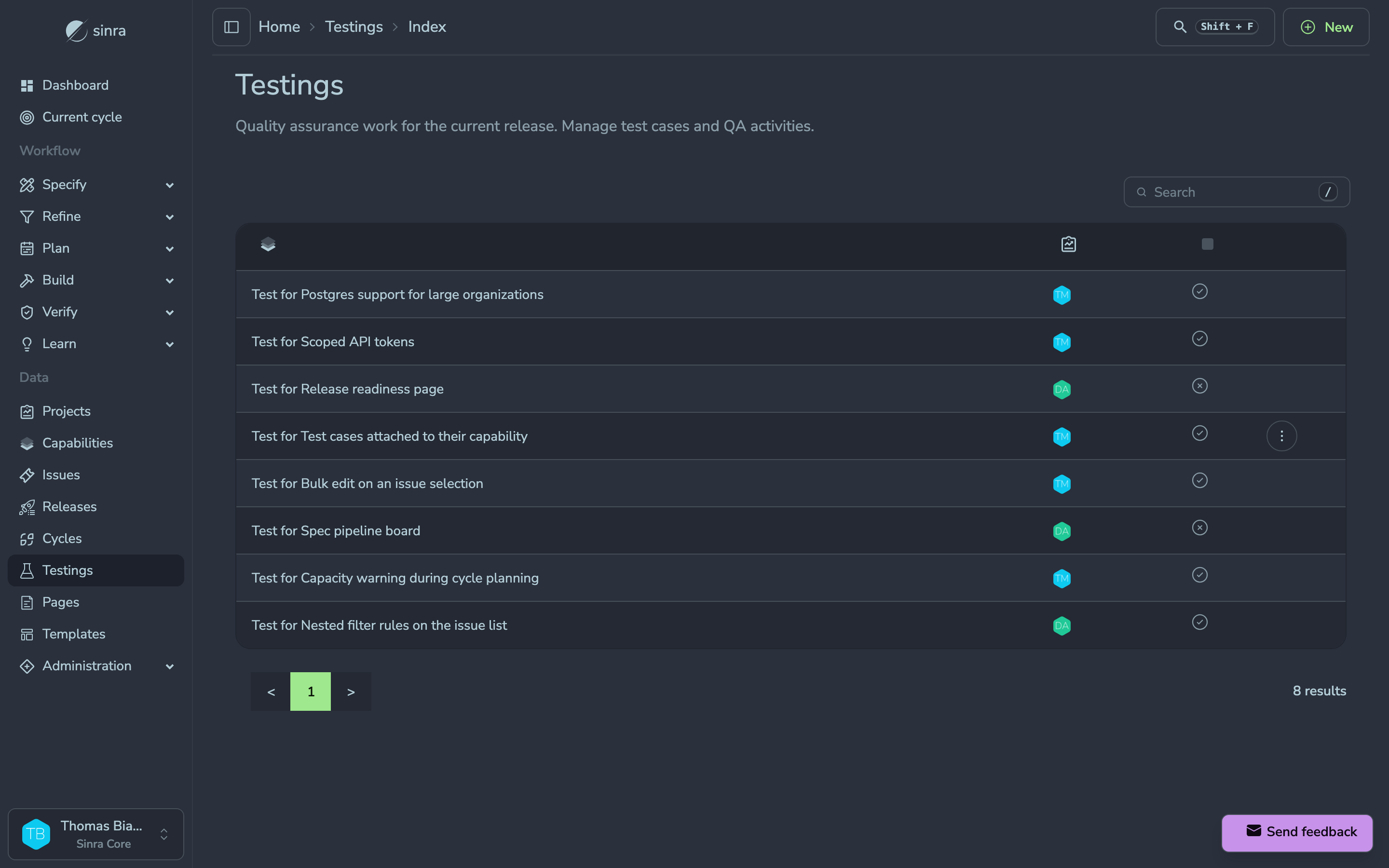
Task: Open Test for Scoped API tokens row
Action: [x=790, y=342]
